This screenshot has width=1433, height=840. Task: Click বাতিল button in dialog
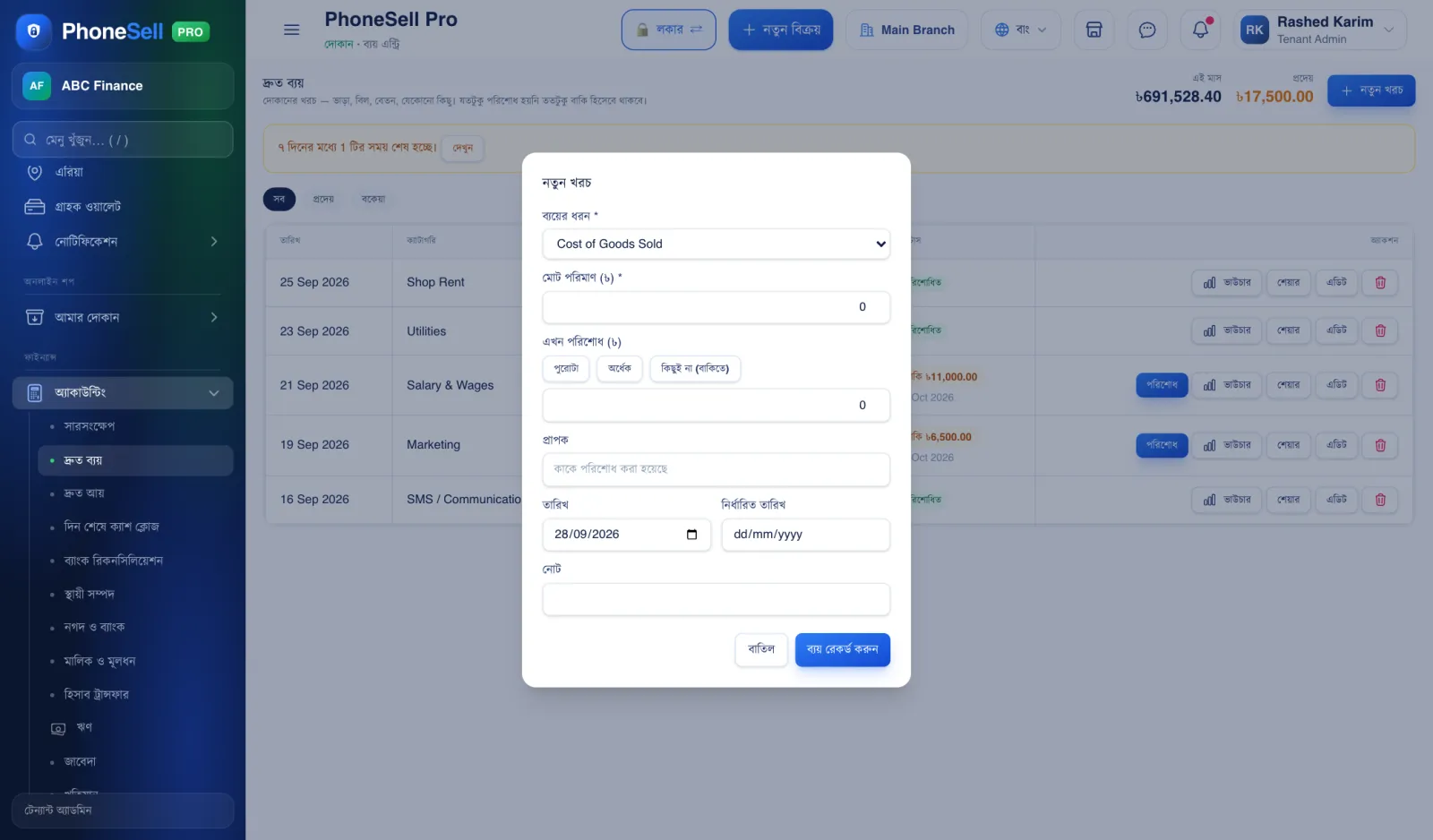click(x=761, y=649)
